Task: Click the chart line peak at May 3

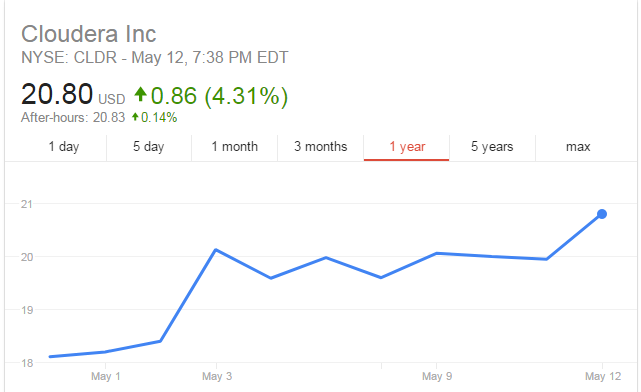Action: [x=216, y=250]
